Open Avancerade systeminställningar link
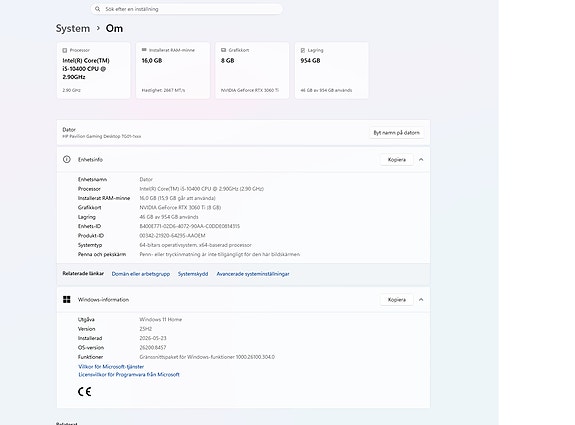Screen dimensions: 575x425 click(253, 274)
